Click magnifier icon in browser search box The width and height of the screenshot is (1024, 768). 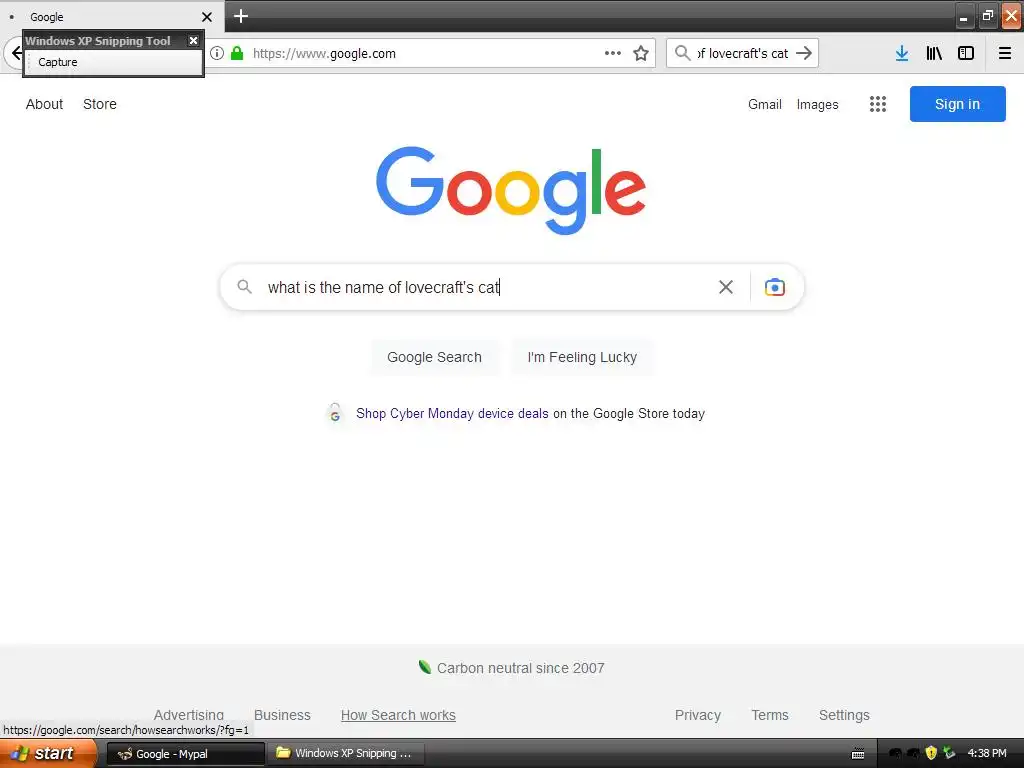(x=682, y=53)
